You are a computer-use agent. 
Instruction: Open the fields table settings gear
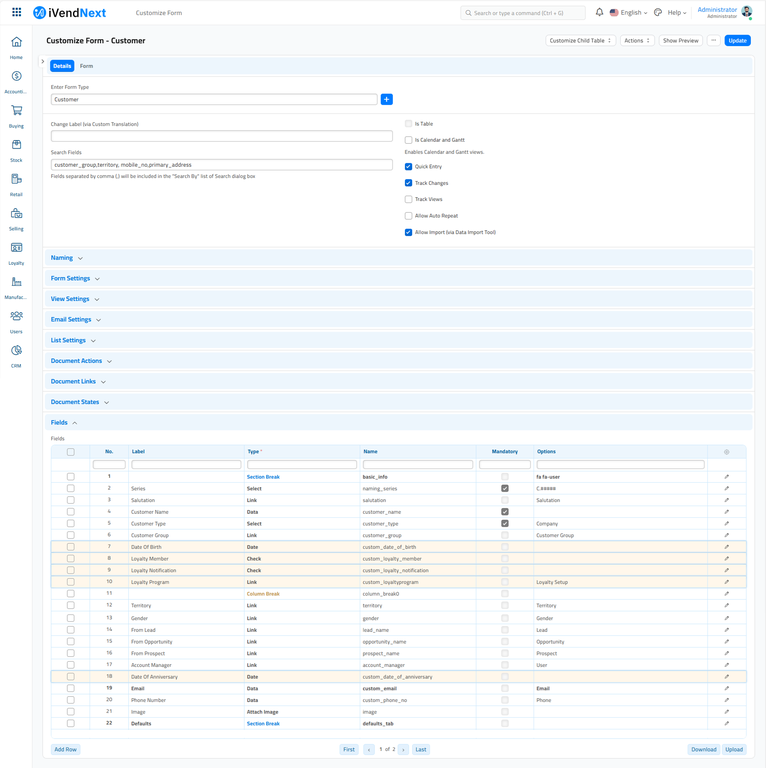[726, 452]
